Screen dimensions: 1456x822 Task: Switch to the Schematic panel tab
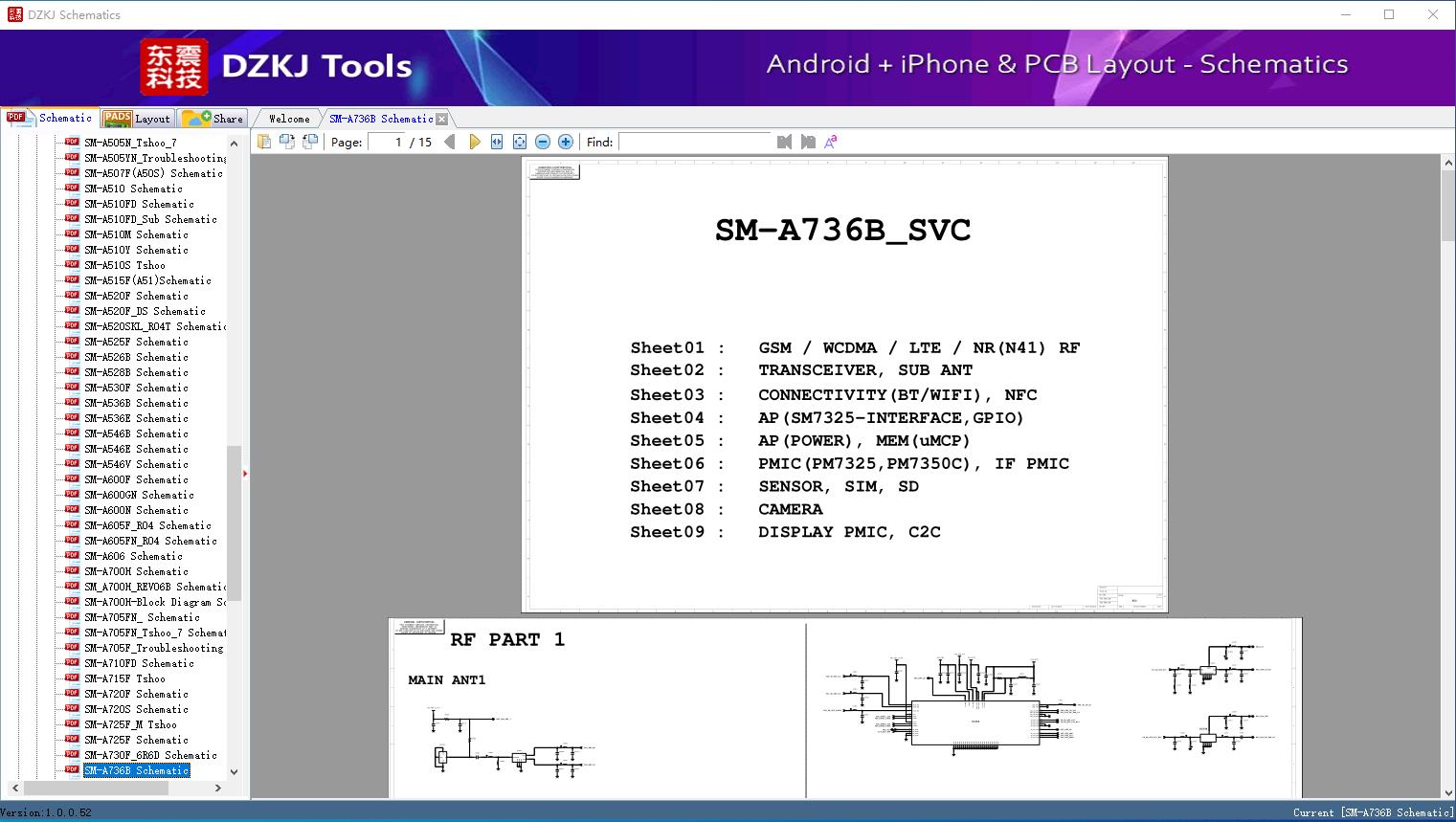tap(50, 118)
